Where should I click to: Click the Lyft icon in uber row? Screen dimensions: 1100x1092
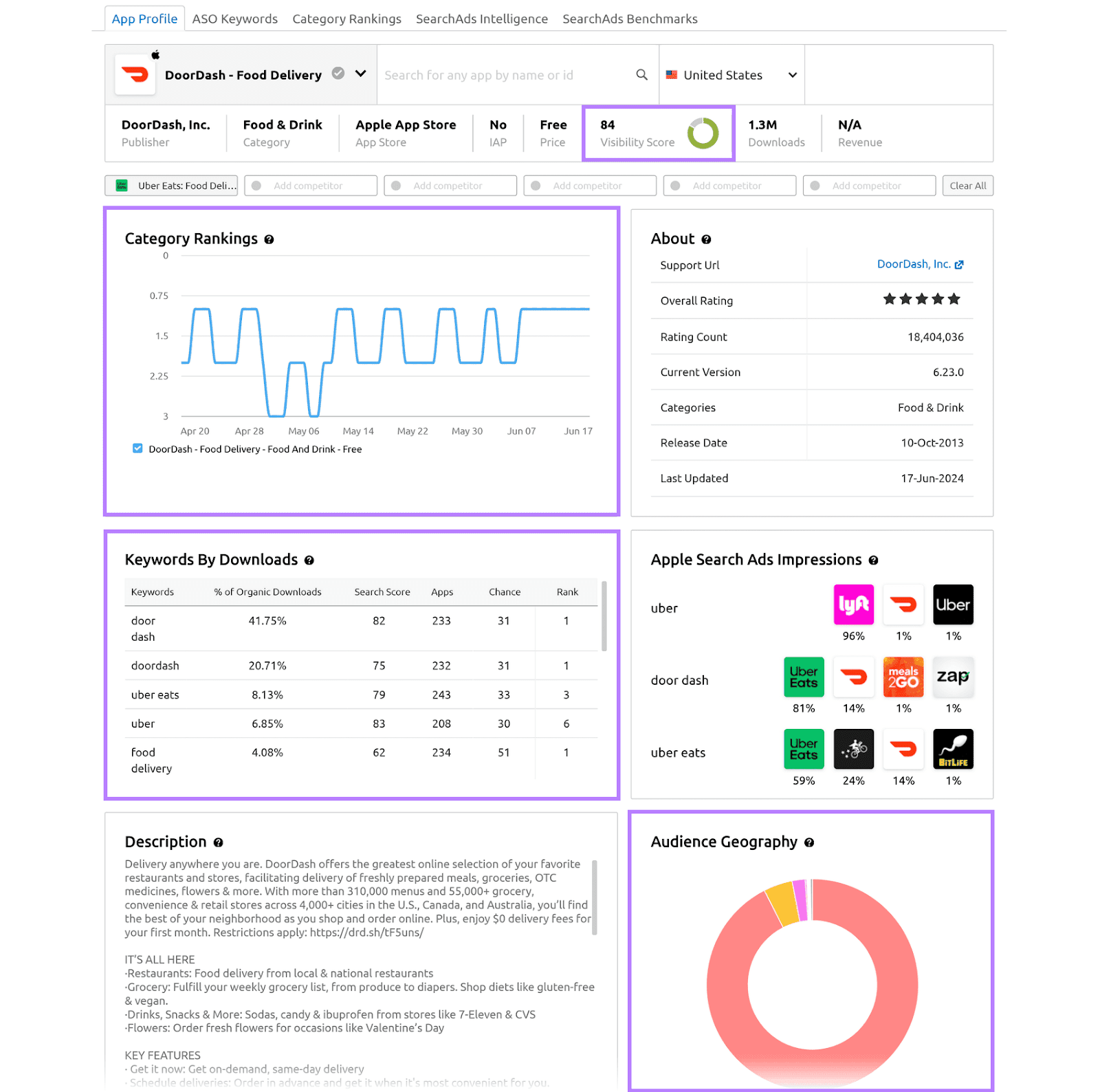pos(853,604)
